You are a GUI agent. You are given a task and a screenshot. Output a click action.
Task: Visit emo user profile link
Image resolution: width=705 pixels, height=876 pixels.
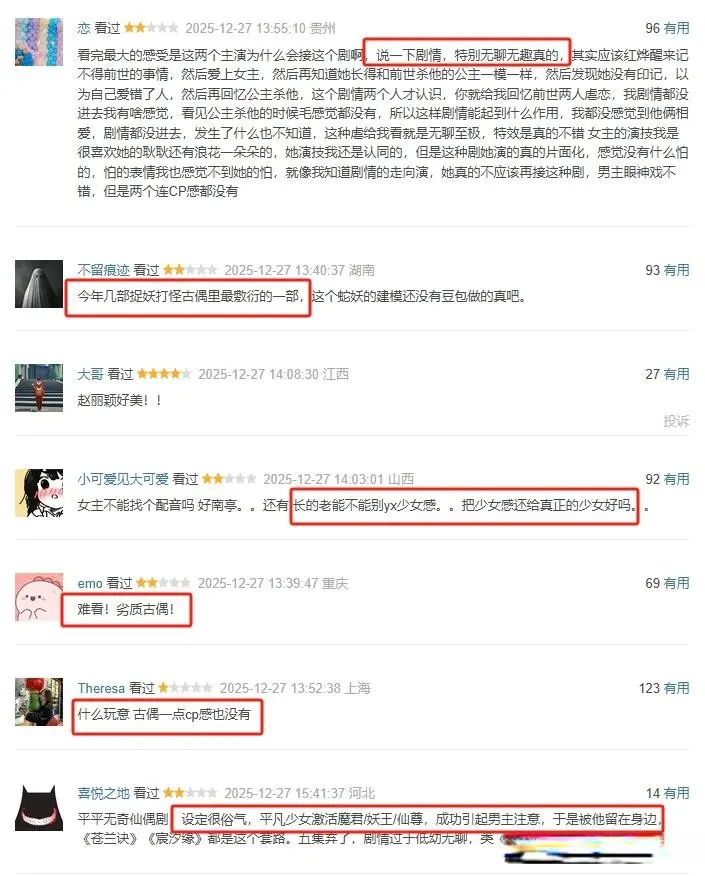pyautogui.click(x=90, y=583)
